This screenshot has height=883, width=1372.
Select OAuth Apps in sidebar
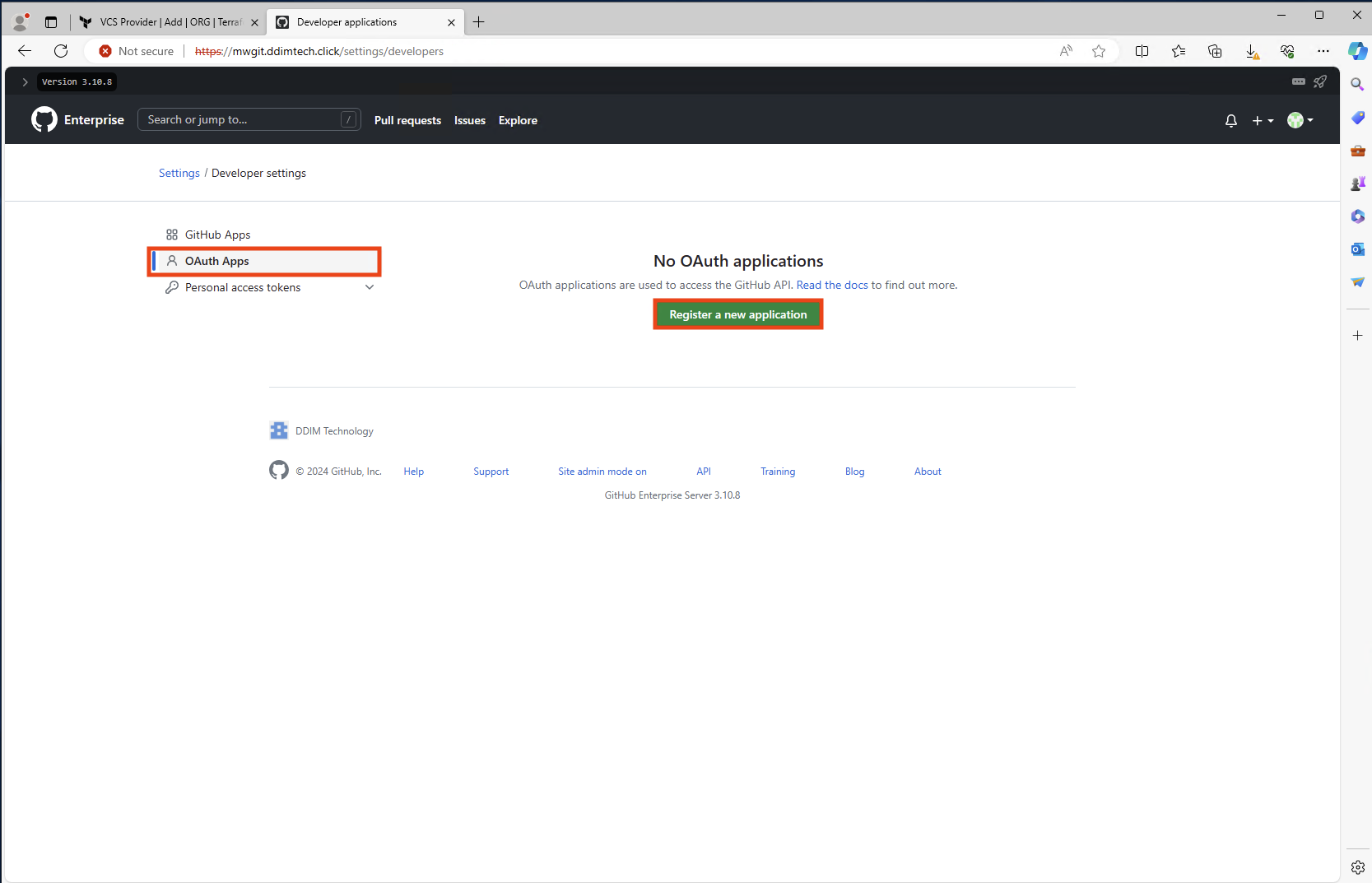pyautogui.click(x=265, y=261)
